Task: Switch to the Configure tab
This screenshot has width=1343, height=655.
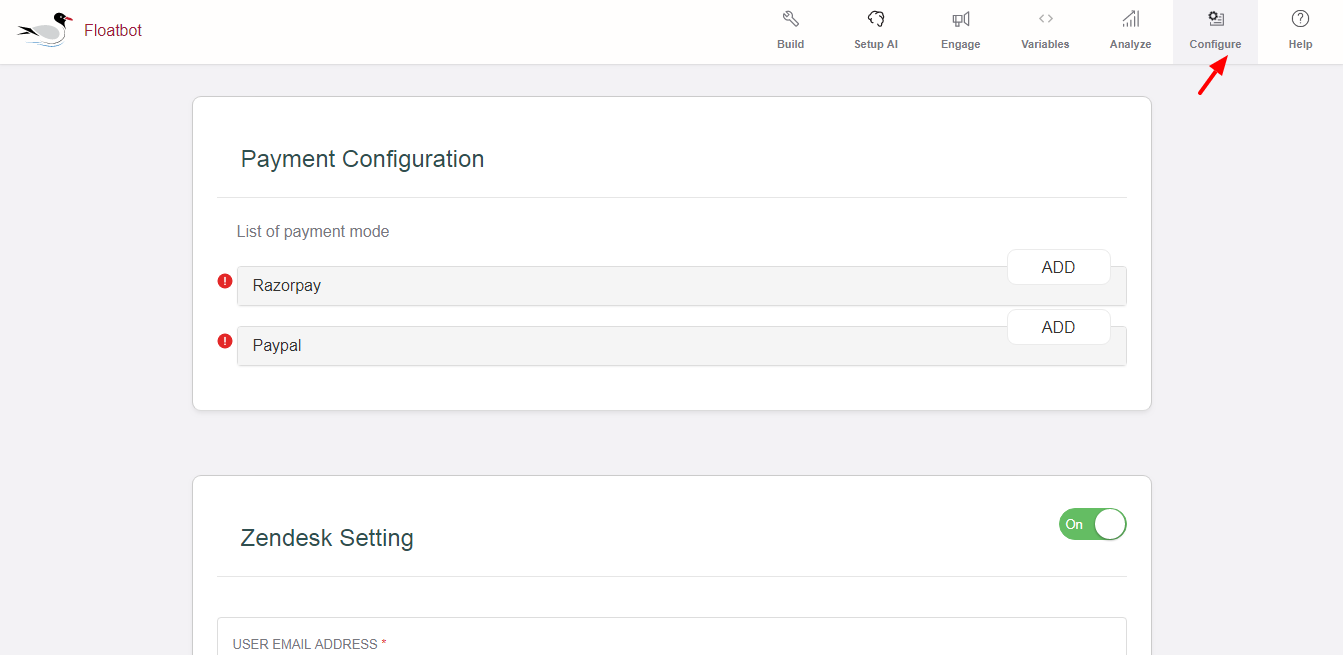Action: [1214, 30]
